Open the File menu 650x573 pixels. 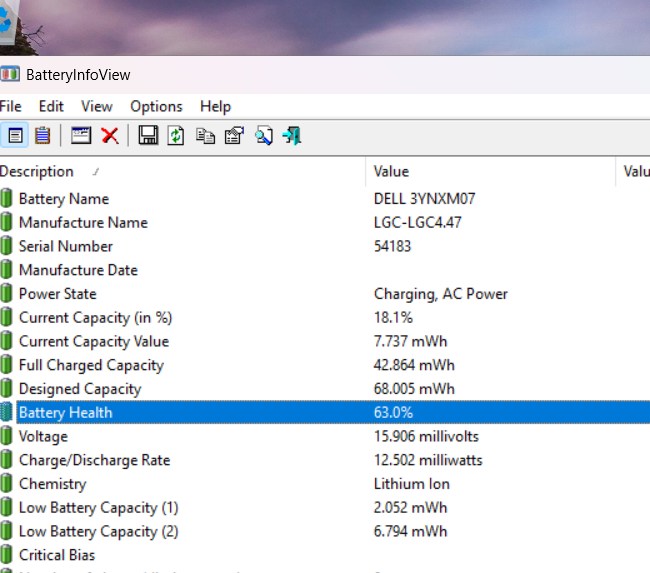(10, 107)
